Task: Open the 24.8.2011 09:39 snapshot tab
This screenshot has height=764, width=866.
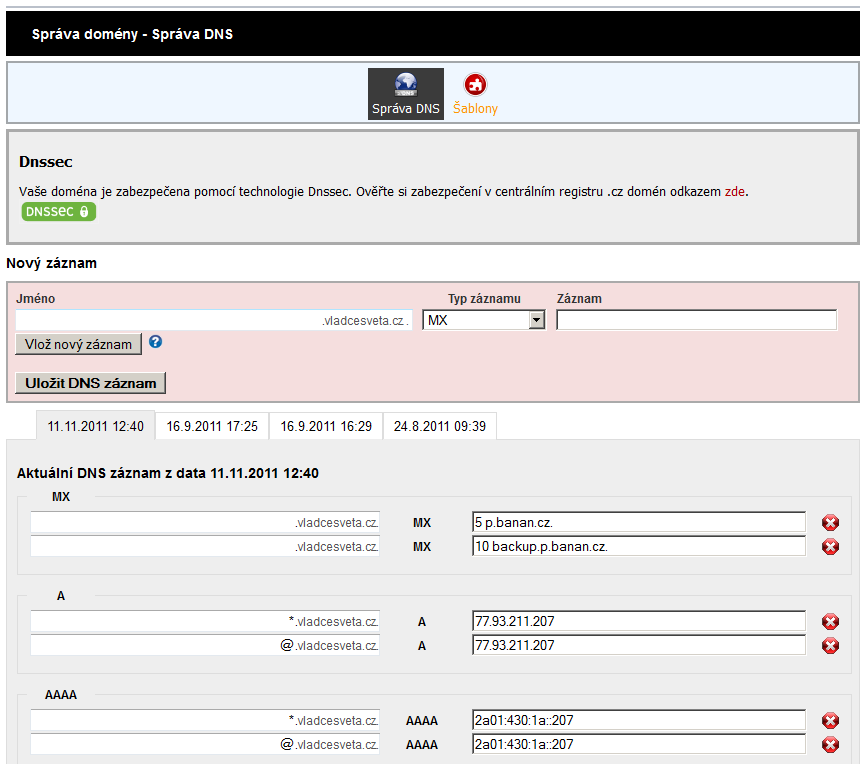Action: (x=439, y=425)
